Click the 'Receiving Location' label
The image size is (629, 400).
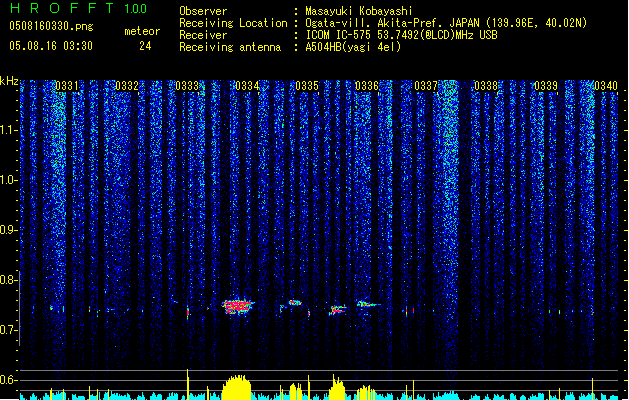tap(233, 23)
